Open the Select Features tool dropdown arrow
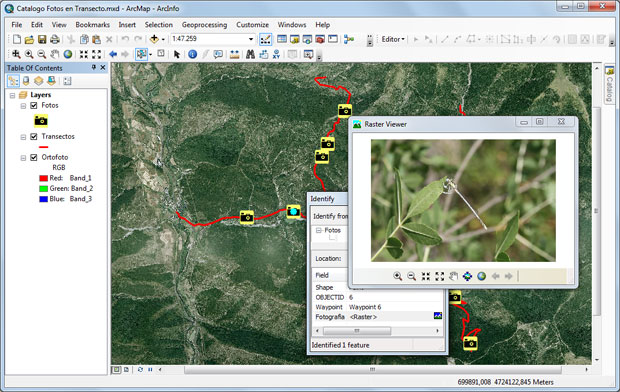The height and width of the screenshot is (392, 620). point(150,55)
